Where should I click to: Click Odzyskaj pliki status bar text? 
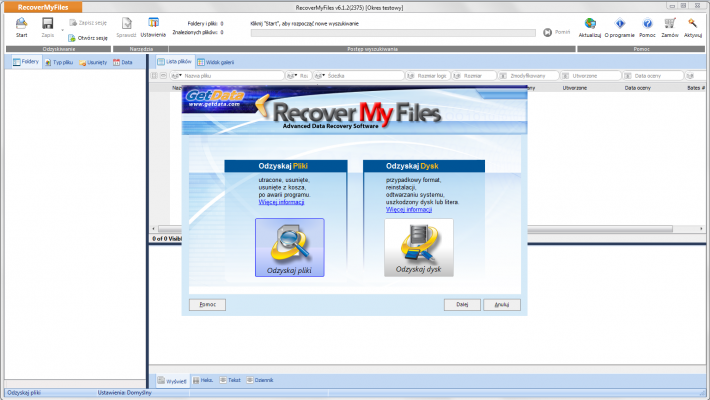pos(24,393)
